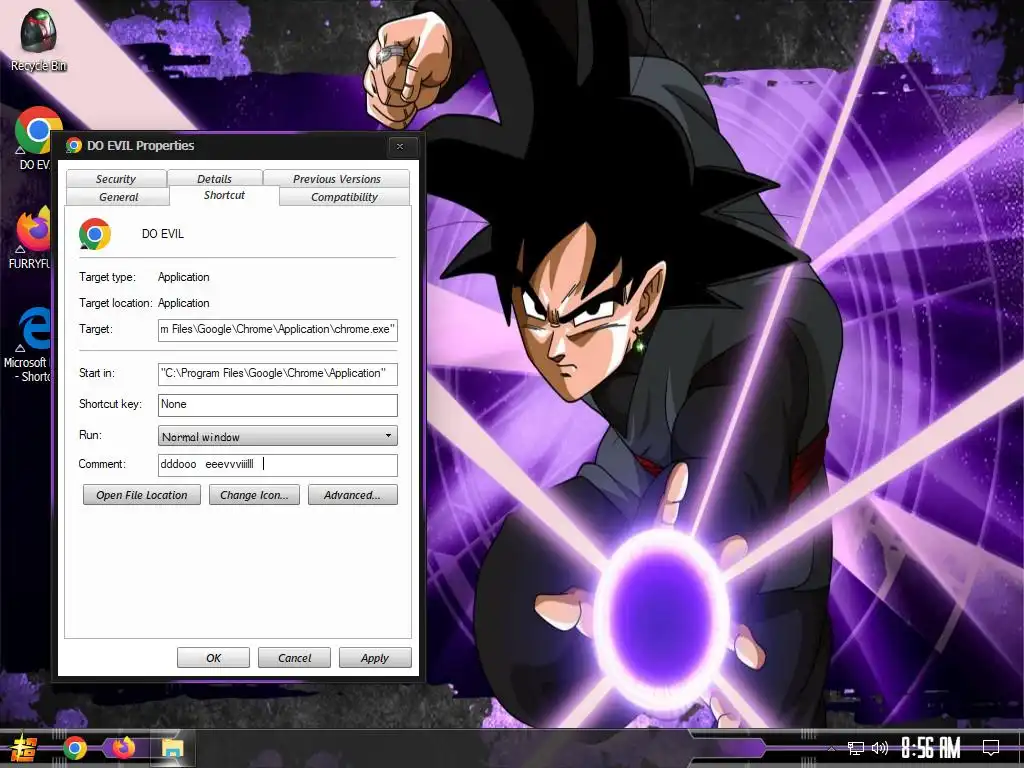Launch Chrome from the taskbar
1024x768 pixels.
click(x=75, y=748)
